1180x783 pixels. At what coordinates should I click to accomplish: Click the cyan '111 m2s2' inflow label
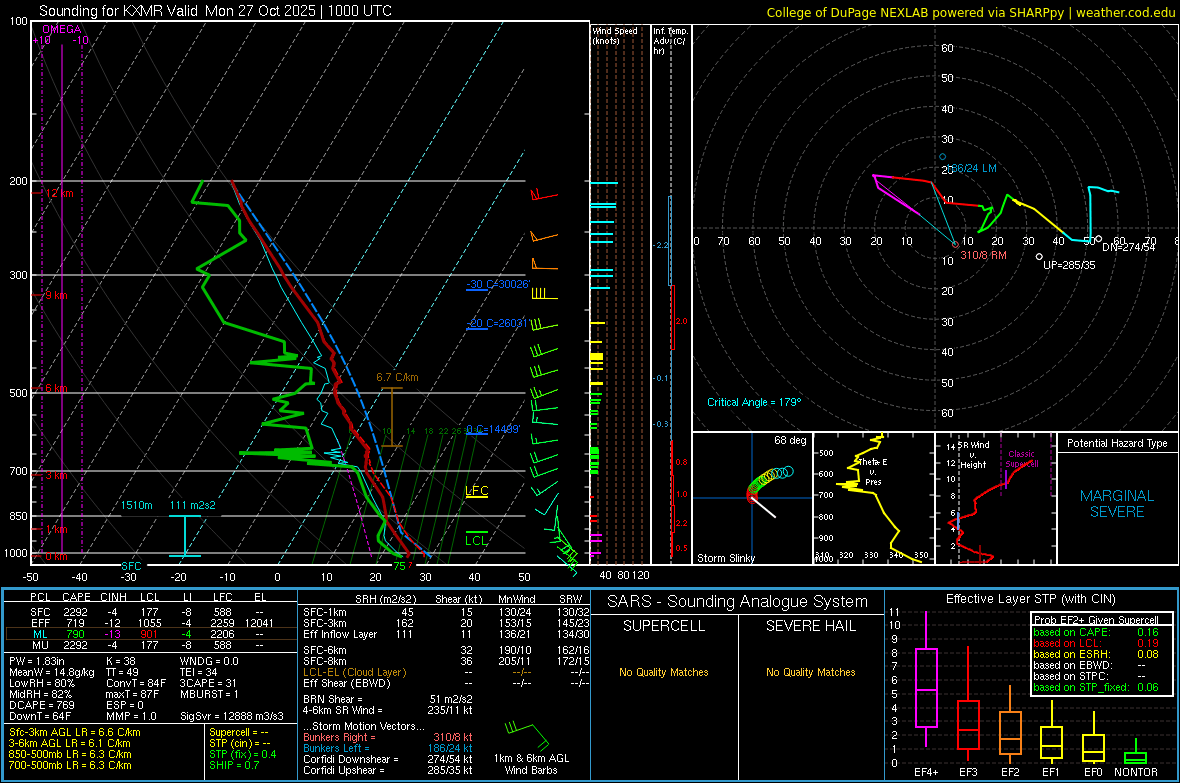(x=192, y=505)
